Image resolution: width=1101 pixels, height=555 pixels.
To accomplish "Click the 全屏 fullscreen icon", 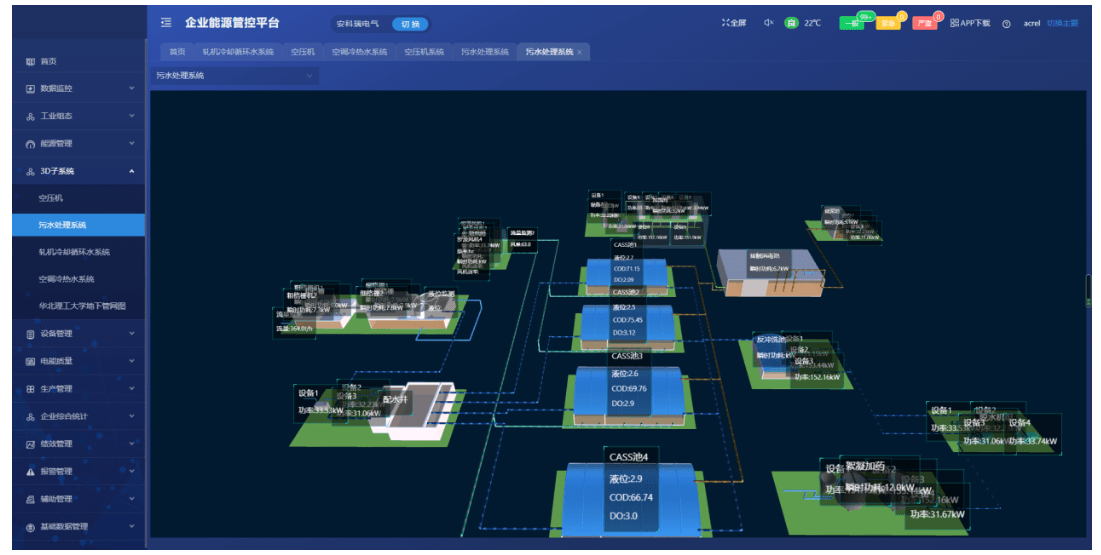I will (x=726, y=22).
